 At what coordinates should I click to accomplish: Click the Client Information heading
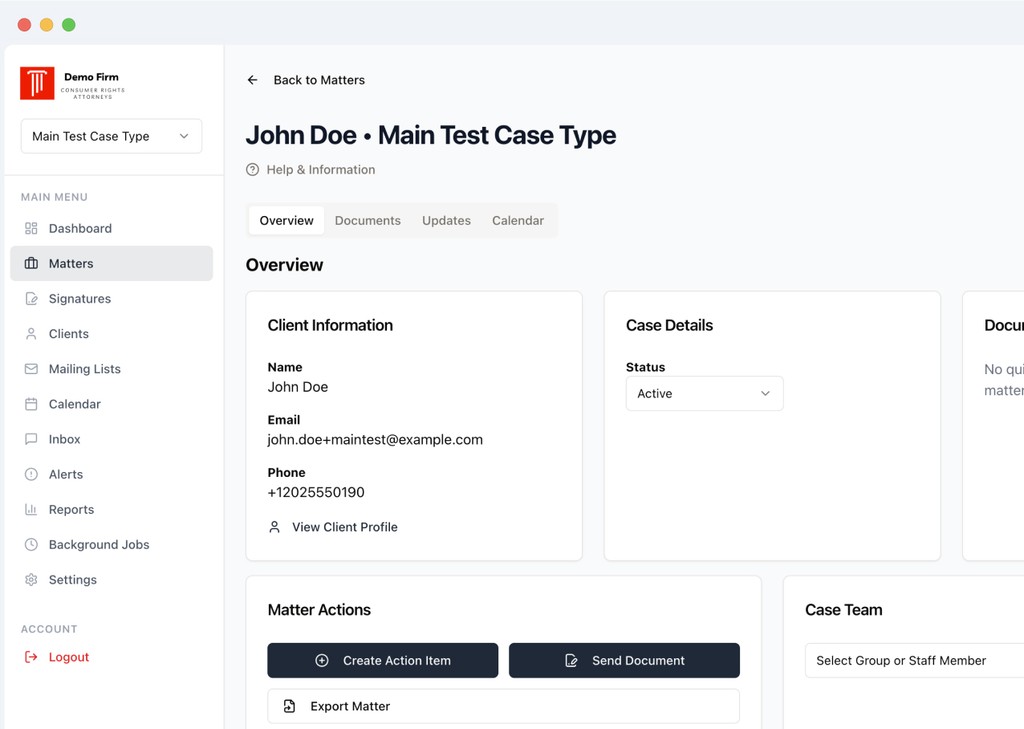(x=330, y=325)
